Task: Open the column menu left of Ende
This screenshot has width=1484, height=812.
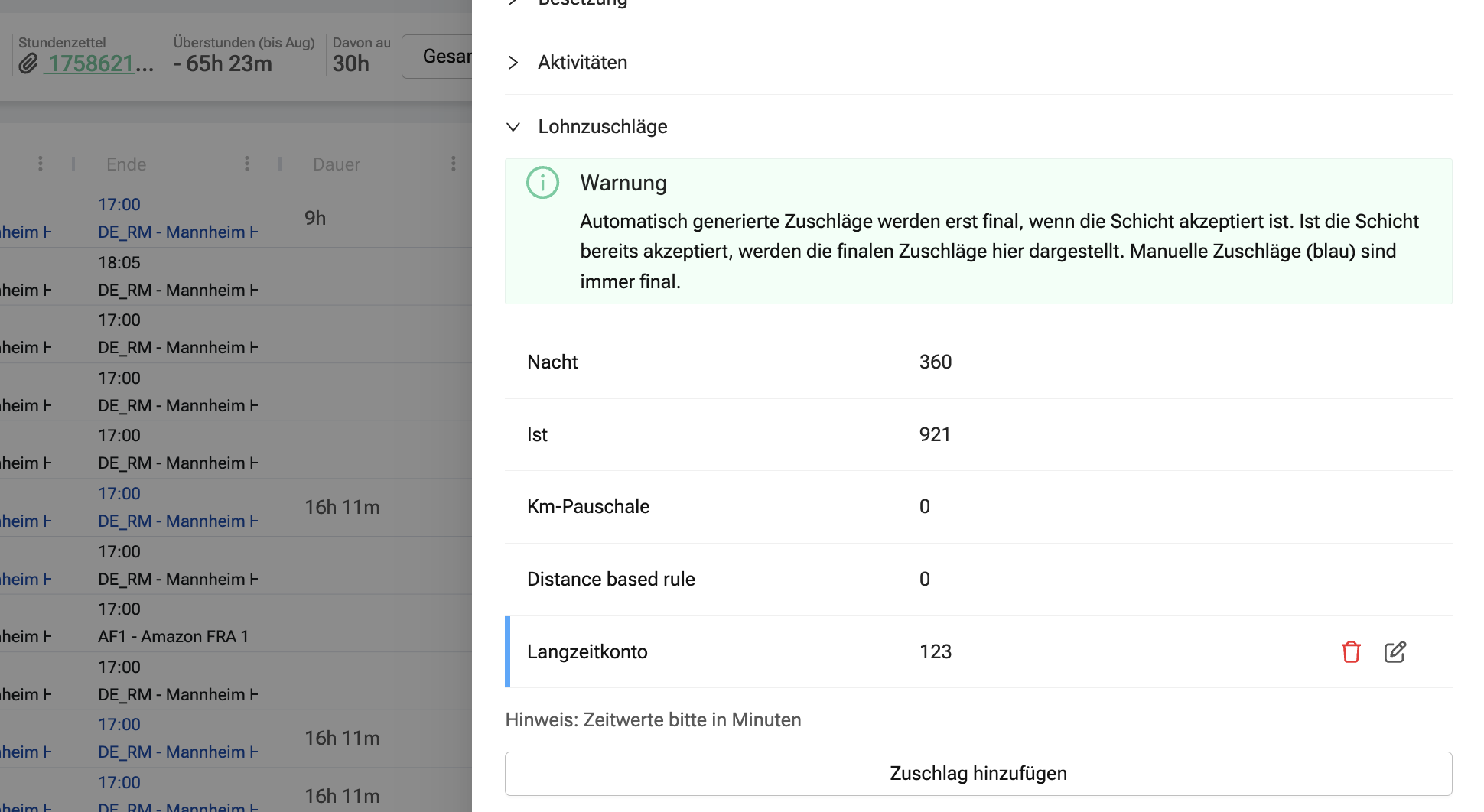Action: [41, 164]
